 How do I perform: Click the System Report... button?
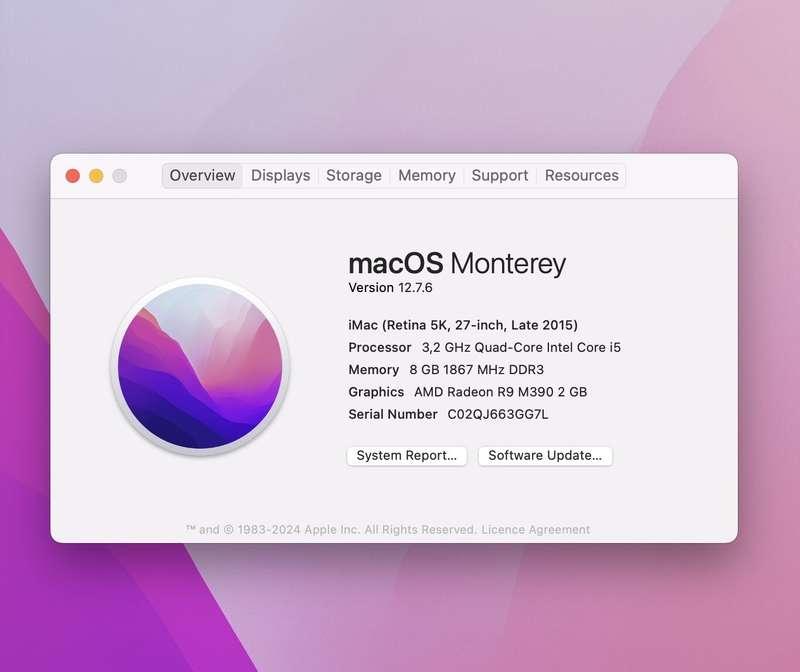tap(407, 456)
